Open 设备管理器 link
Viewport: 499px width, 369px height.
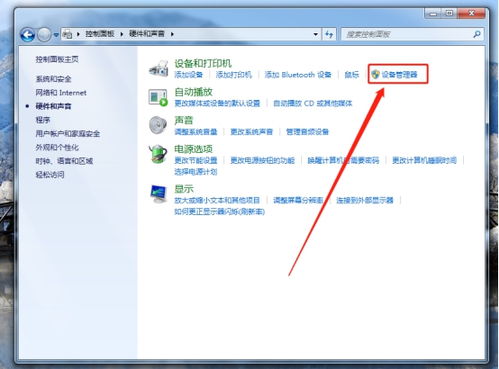399,75
